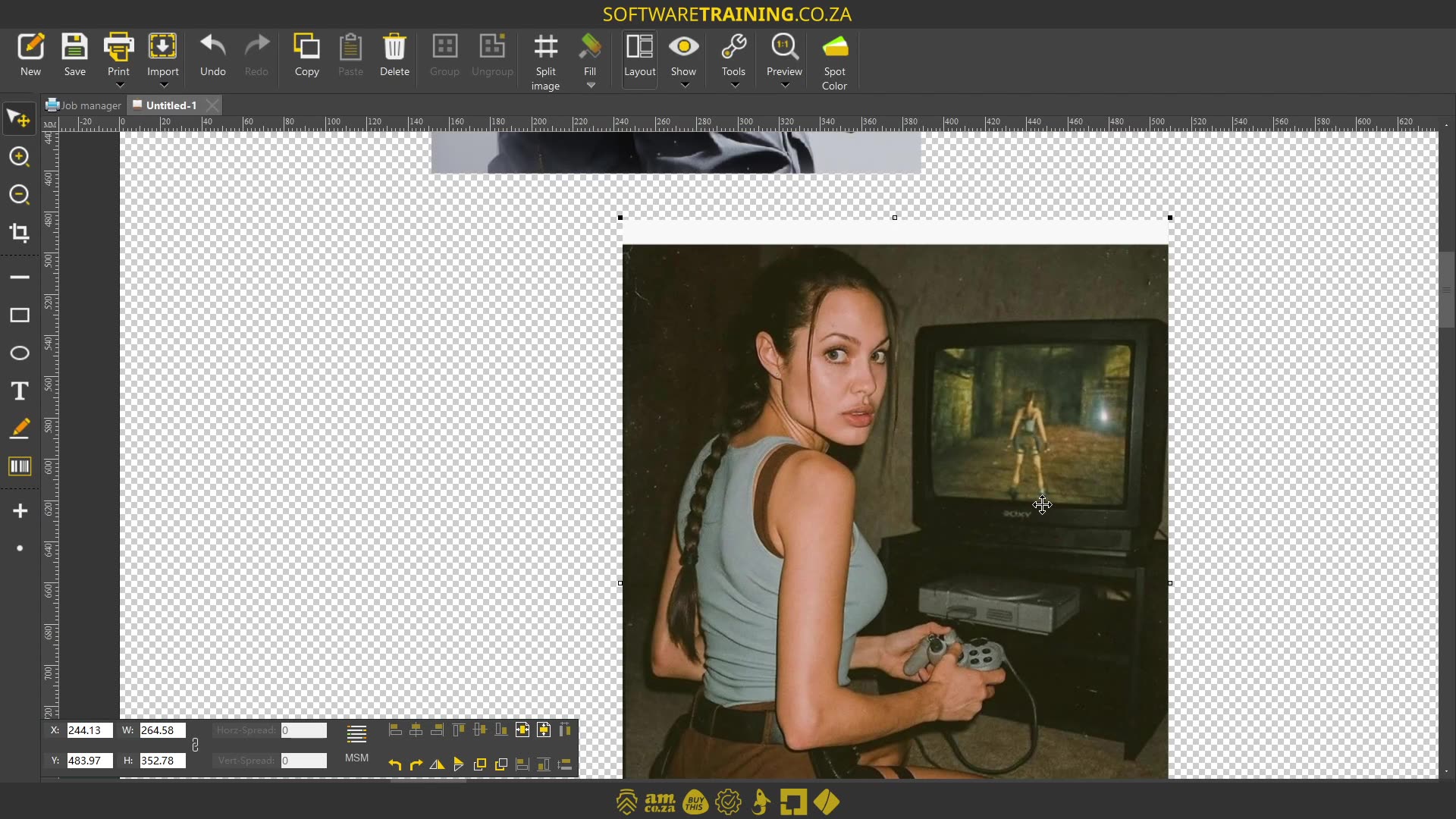This screenshot has width=1456, height=819.
Task: Select the dot point tool
Action: (19, 548)
